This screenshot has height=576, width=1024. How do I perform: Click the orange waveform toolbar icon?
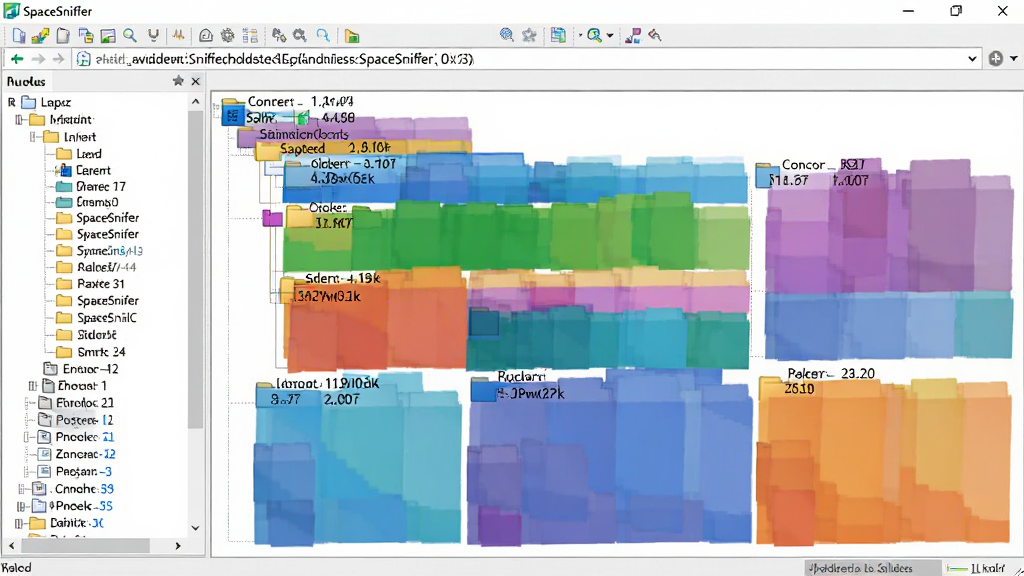coord(178,36)
